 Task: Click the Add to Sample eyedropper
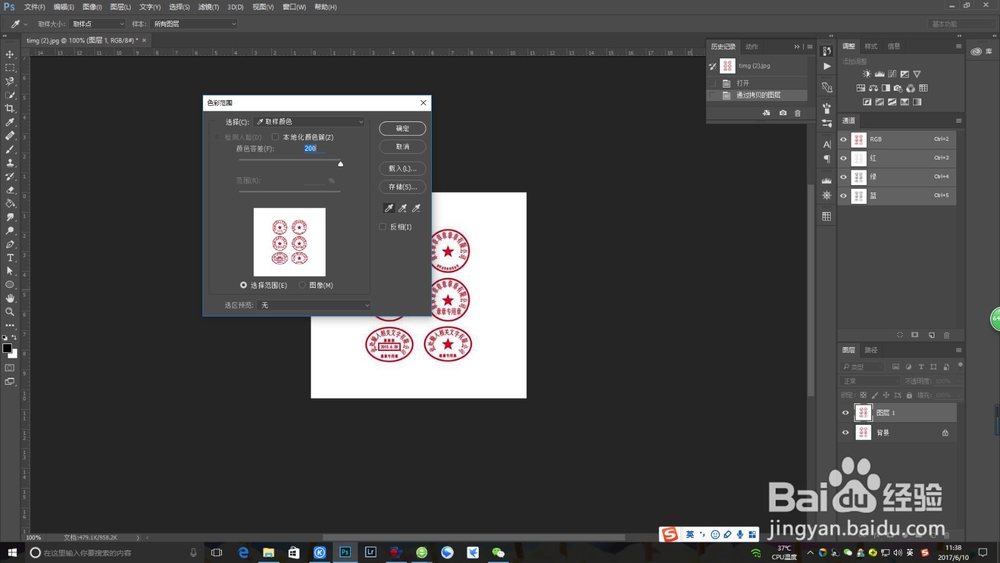coord(402,208)
